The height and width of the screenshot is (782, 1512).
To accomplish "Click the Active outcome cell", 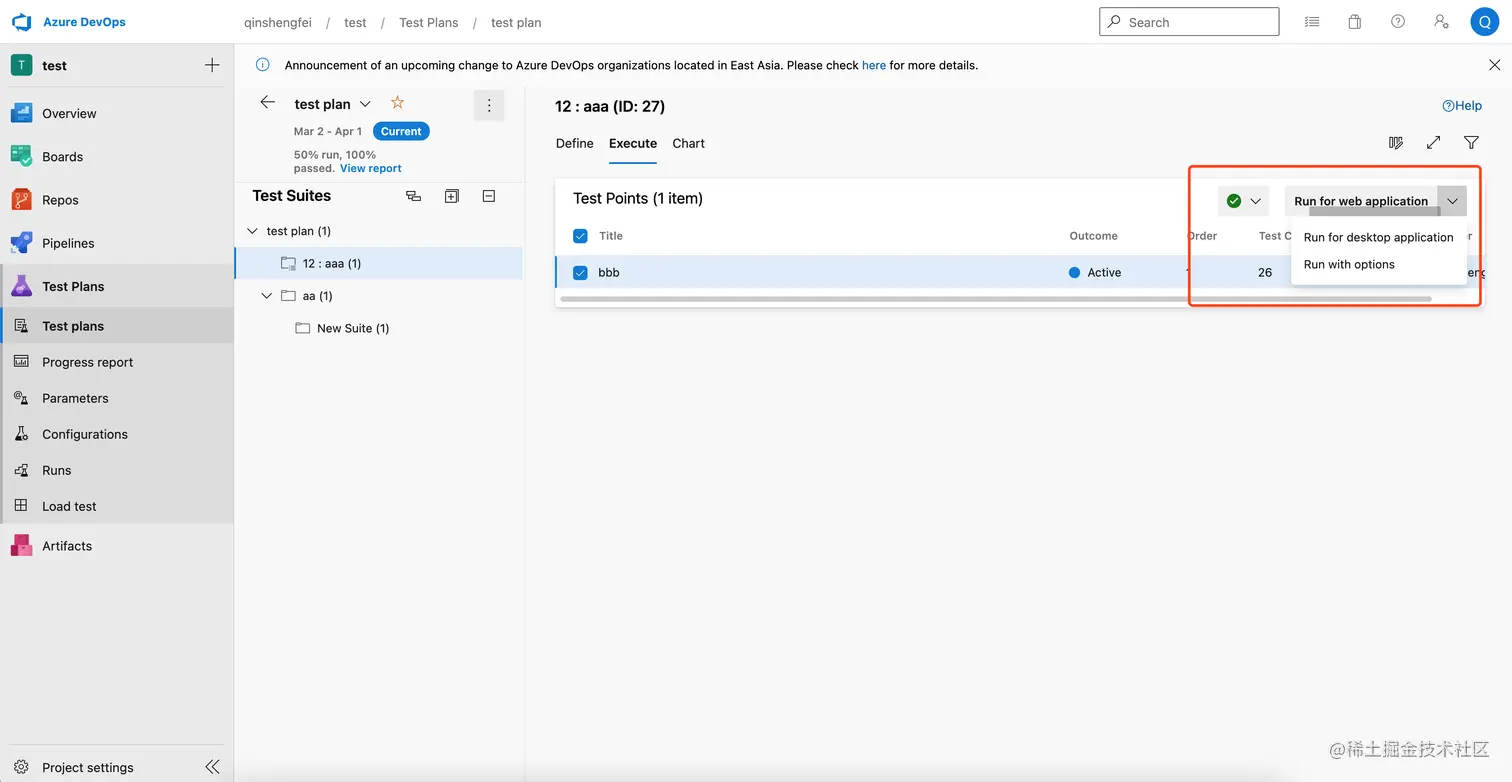I will point(1095,272).
